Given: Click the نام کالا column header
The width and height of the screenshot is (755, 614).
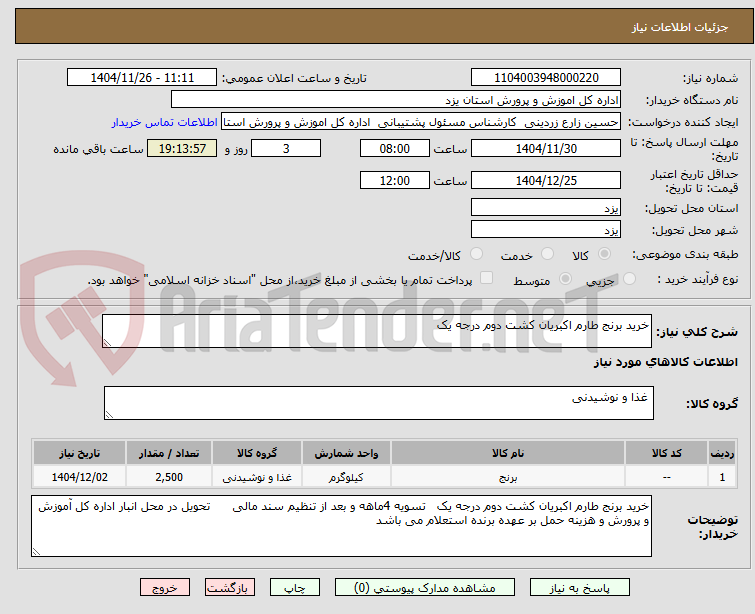Looking at the screenshot, I should tap(508, 453).
